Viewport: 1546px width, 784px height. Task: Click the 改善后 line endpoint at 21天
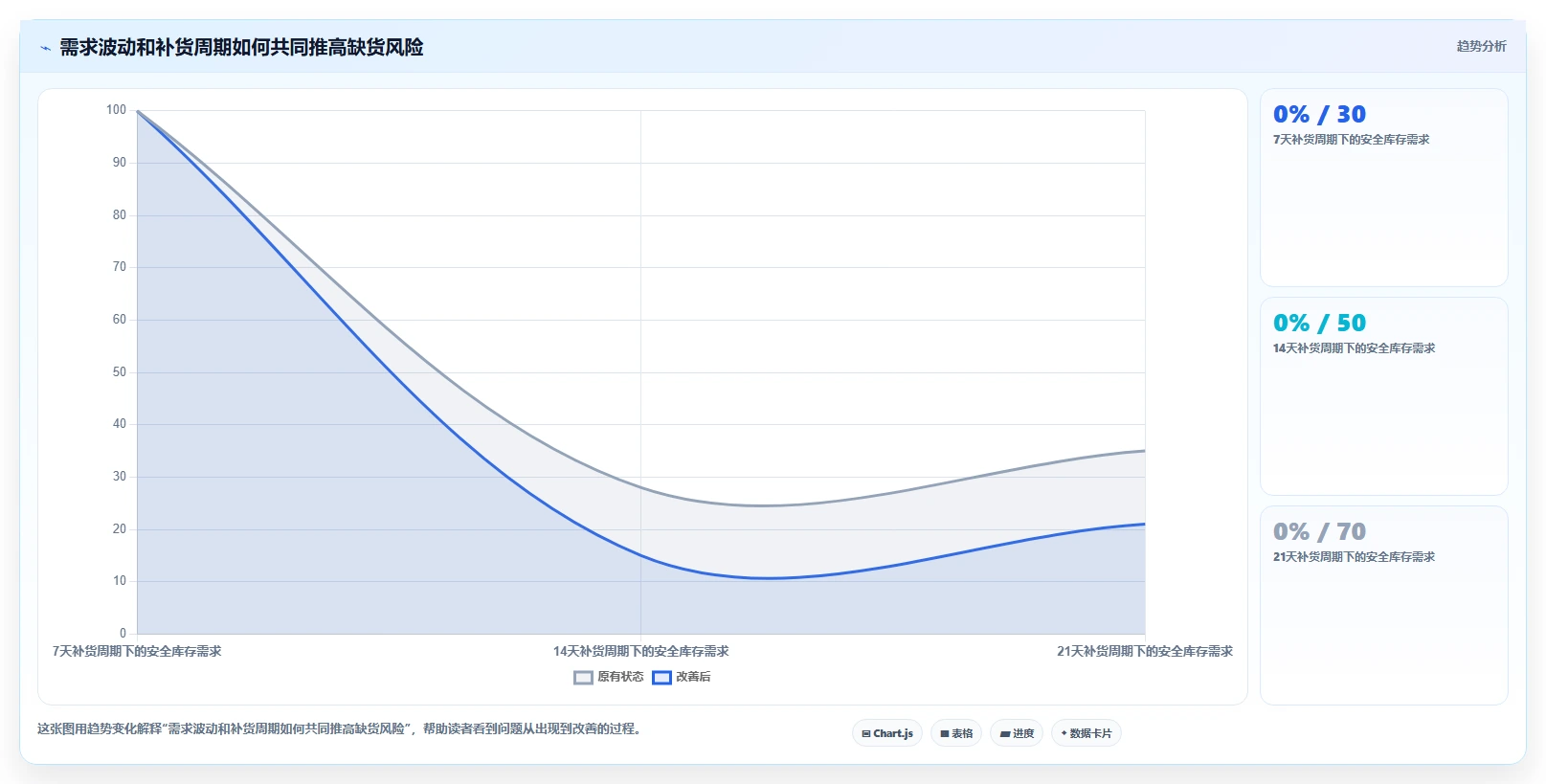(x=1145, y=524)
